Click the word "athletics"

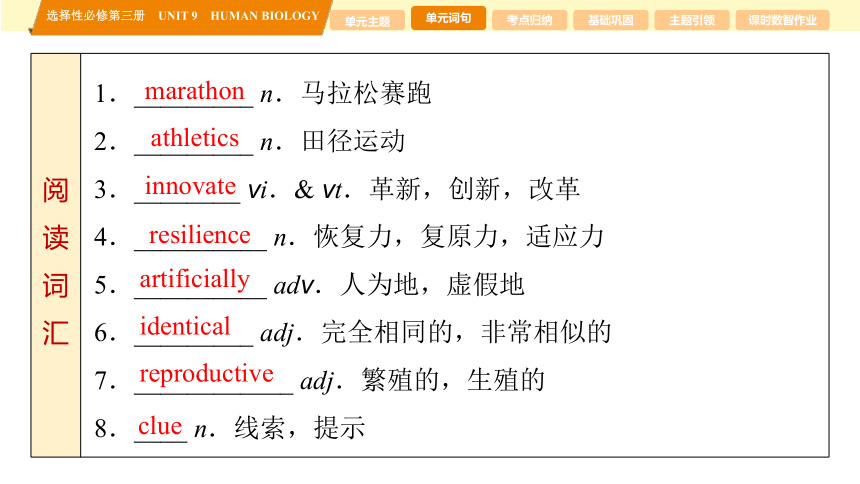195,138
